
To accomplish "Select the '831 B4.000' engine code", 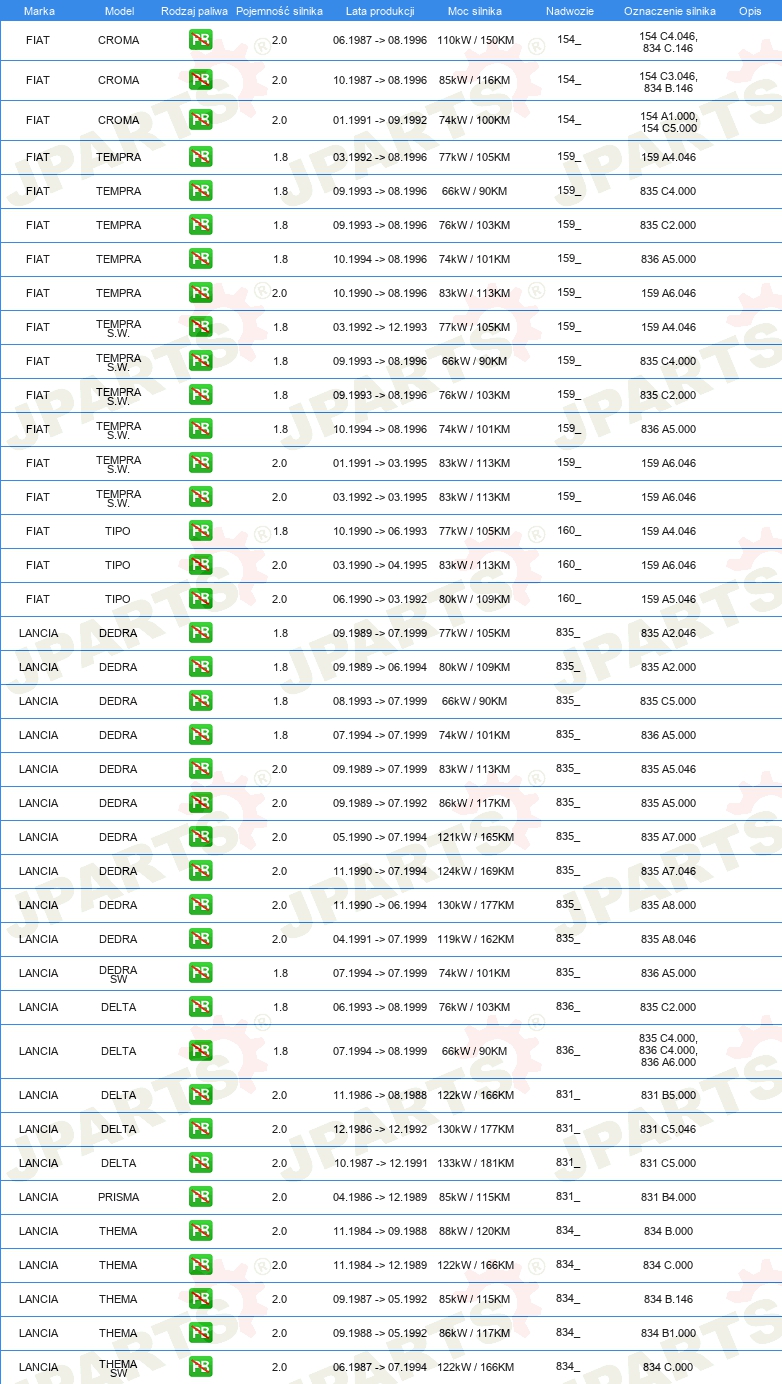I will click(668, 1197).
